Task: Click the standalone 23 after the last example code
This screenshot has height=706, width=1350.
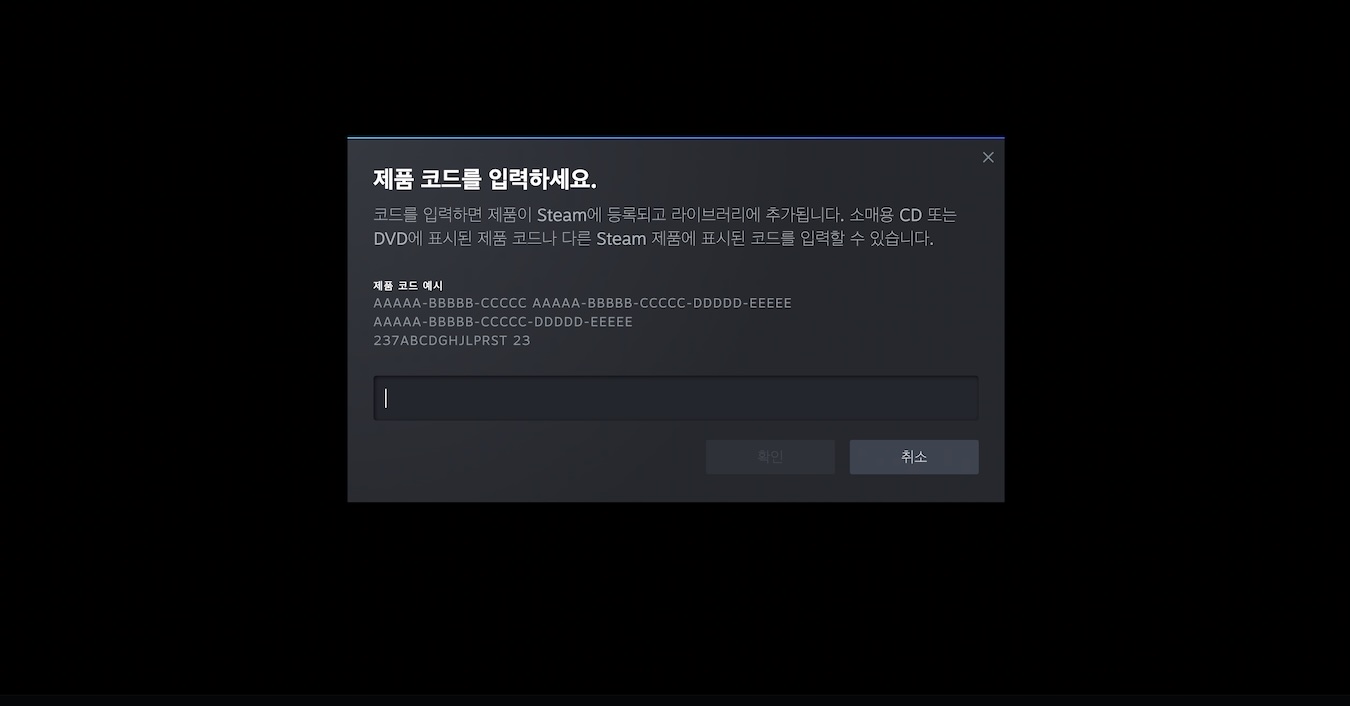Action: click(x=522, y=341)
